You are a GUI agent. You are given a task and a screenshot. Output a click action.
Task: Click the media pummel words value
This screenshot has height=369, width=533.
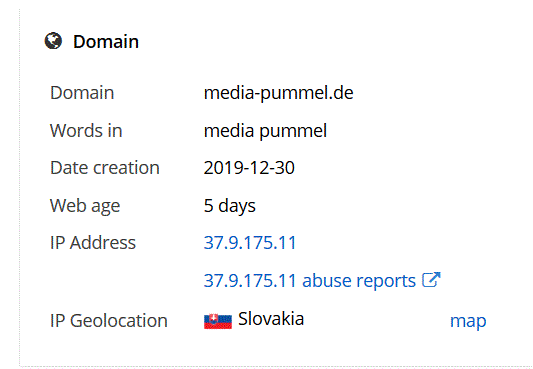pyautogui.click(x=265, y=131)
